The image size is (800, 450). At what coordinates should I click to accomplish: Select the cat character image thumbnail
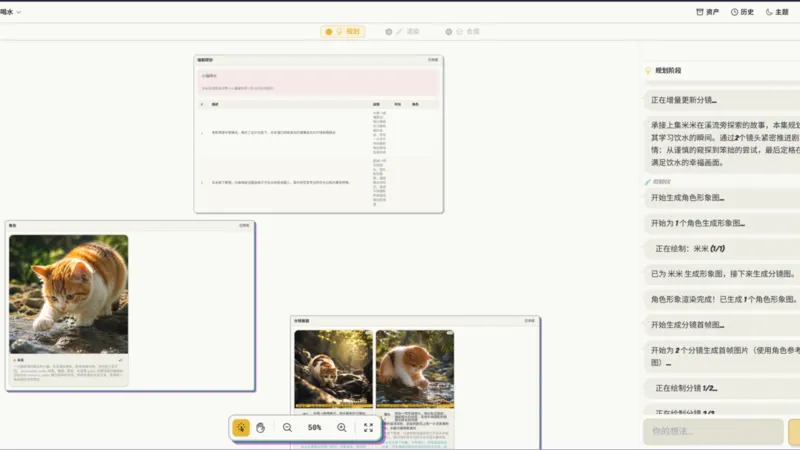[69, 294]
